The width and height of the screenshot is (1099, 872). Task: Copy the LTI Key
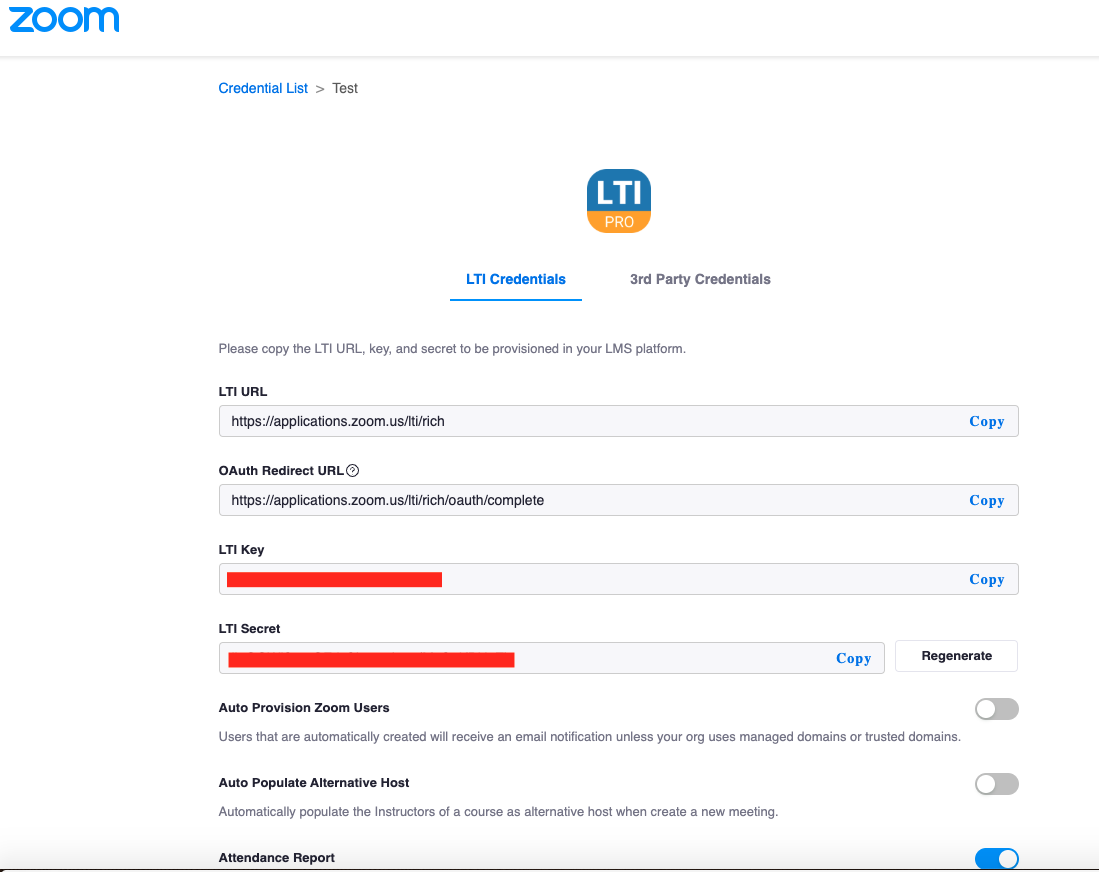tap(987, 580)
